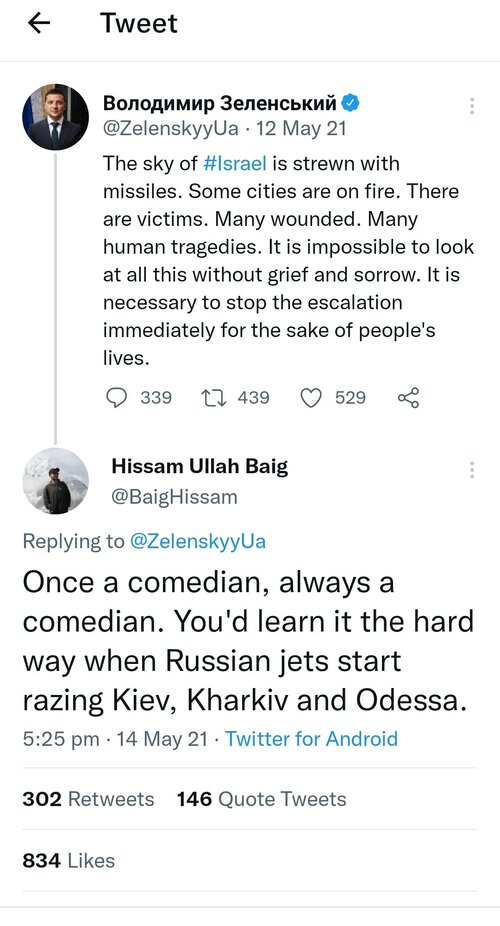Tap share icon on Zelenskyy's tweet
500x926 pixels.
click(409, 397)
